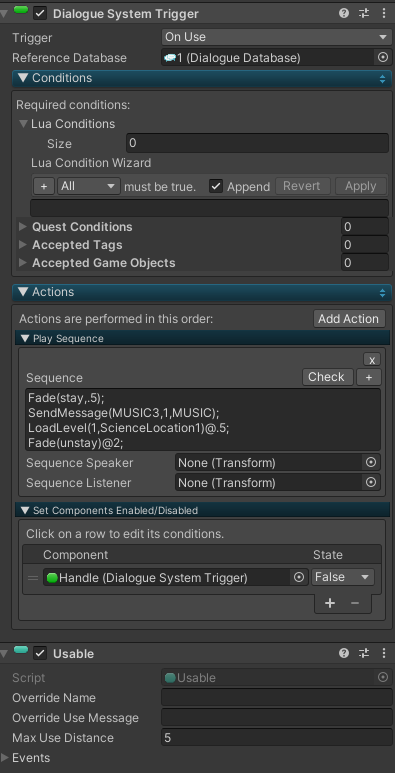Open sequence command menu via plus button
Image resolution: width=395 pixels, height=773 pixels.
tap(369, 377)
